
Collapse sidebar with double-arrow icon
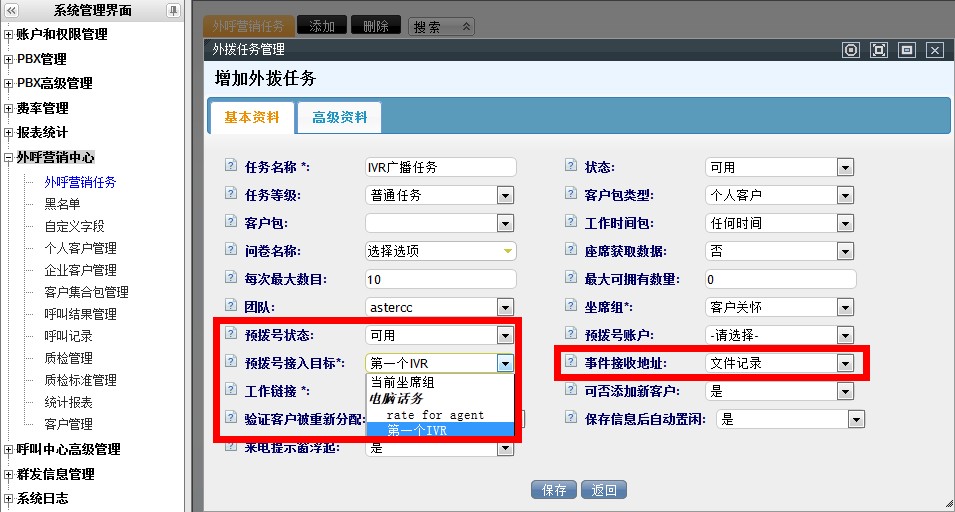(11, 10)
